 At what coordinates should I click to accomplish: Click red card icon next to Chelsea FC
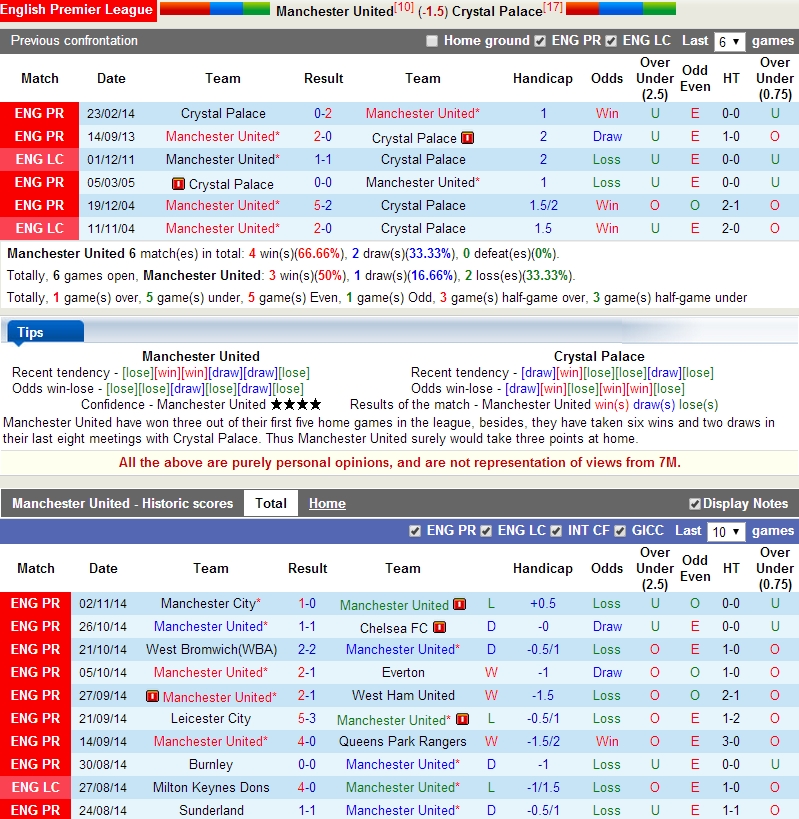click(439, 627)
